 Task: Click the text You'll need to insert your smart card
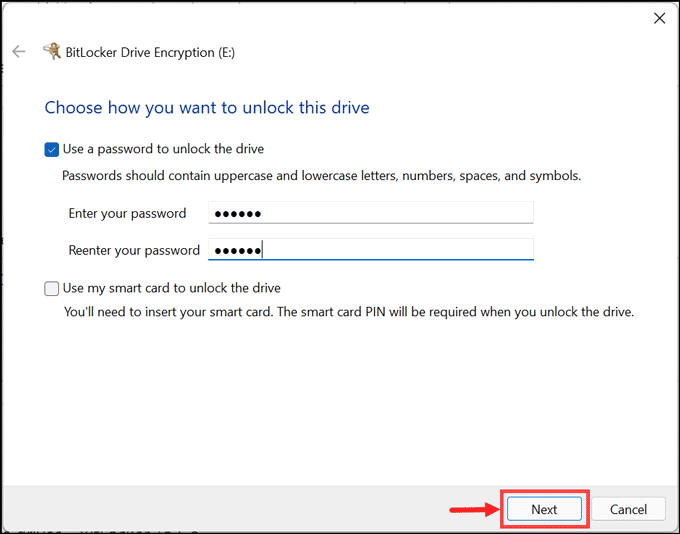click(x=168, y=312)
